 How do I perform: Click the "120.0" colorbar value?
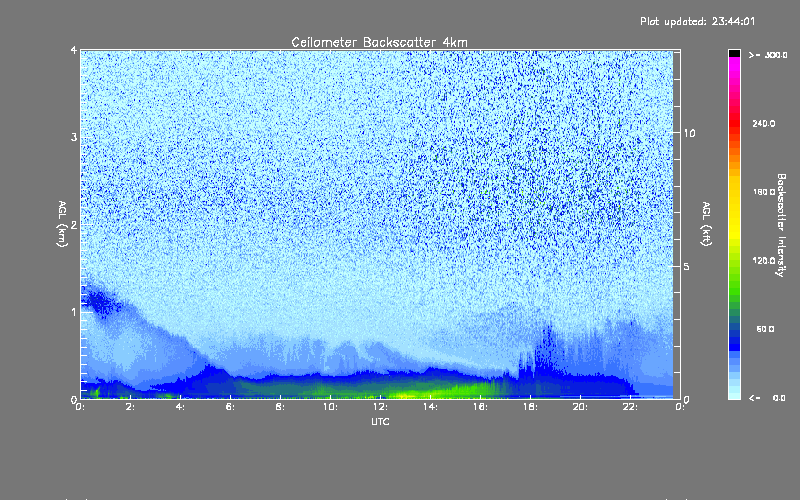(x=764, y=260)
